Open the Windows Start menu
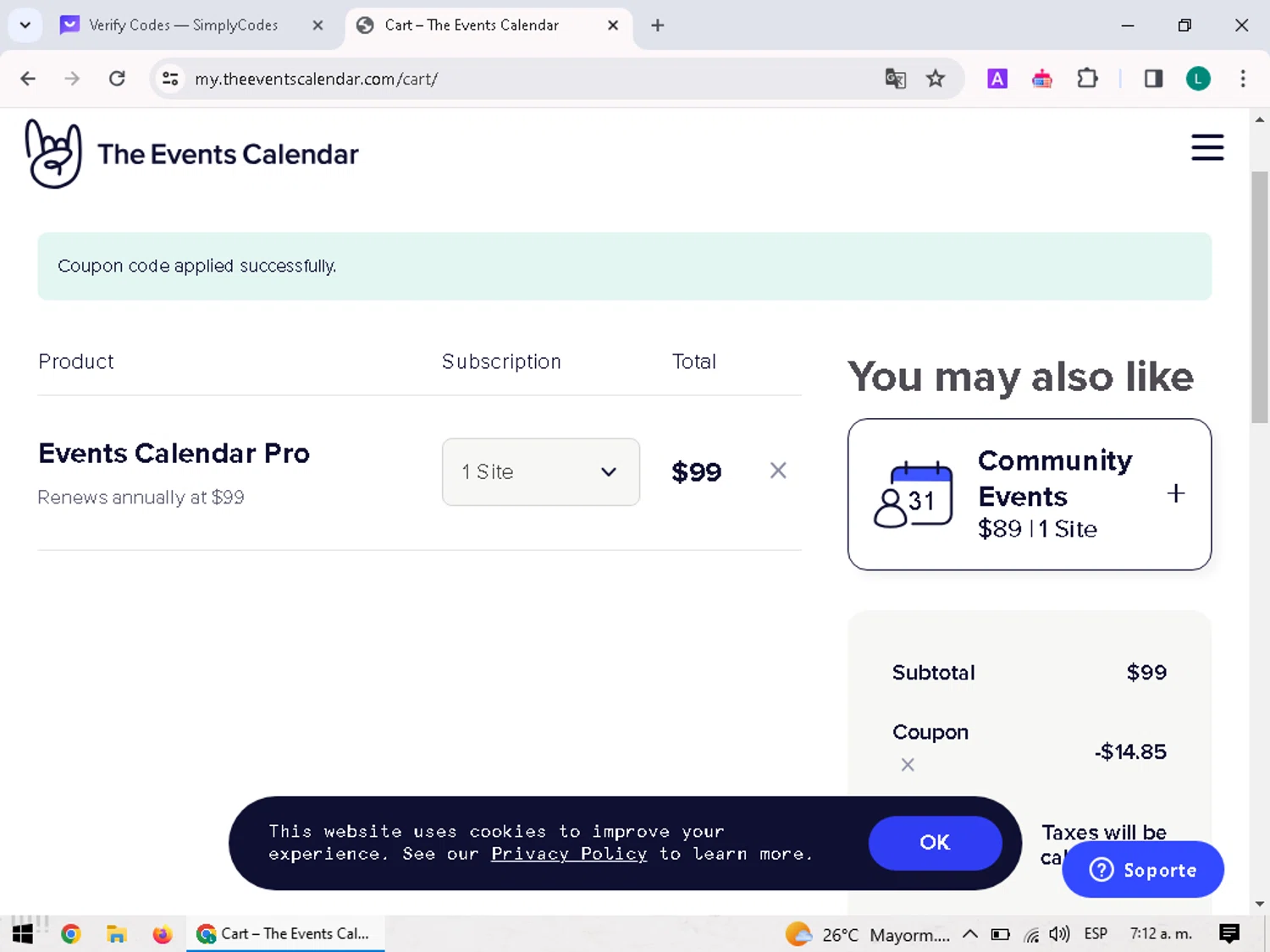Viewport: 1270px width, 952px height. [x=23, y=933]
